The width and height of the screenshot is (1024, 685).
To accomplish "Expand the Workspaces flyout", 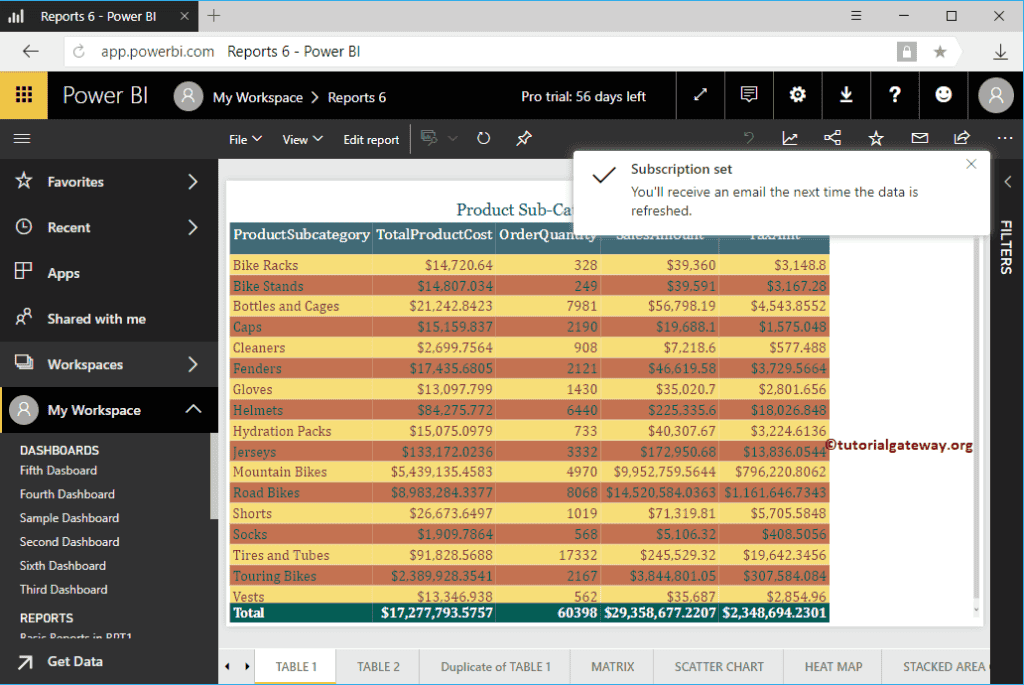I will (193, 364).
